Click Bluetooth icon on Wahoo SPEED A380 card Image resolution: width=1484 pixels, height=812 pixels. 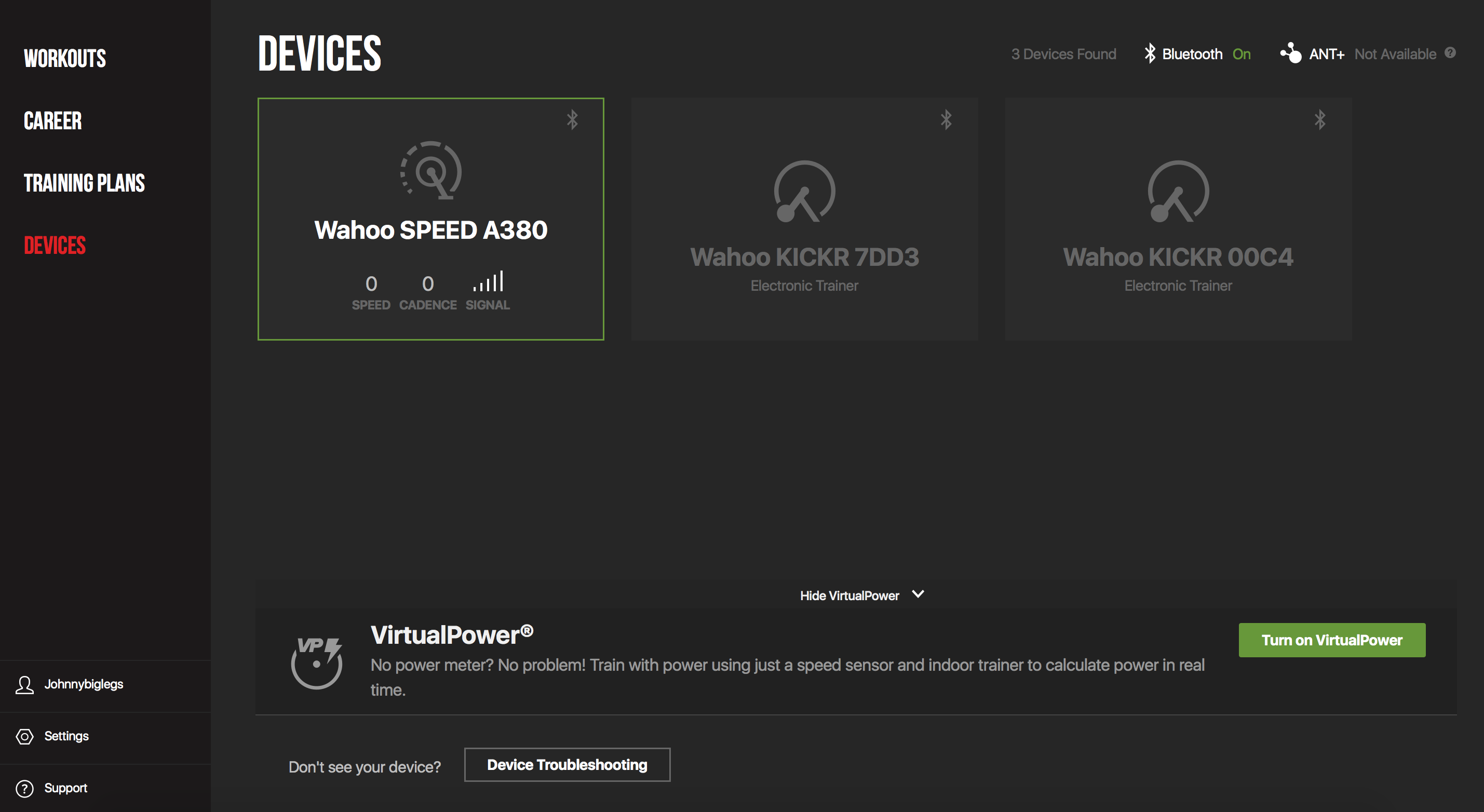[572, 120]
